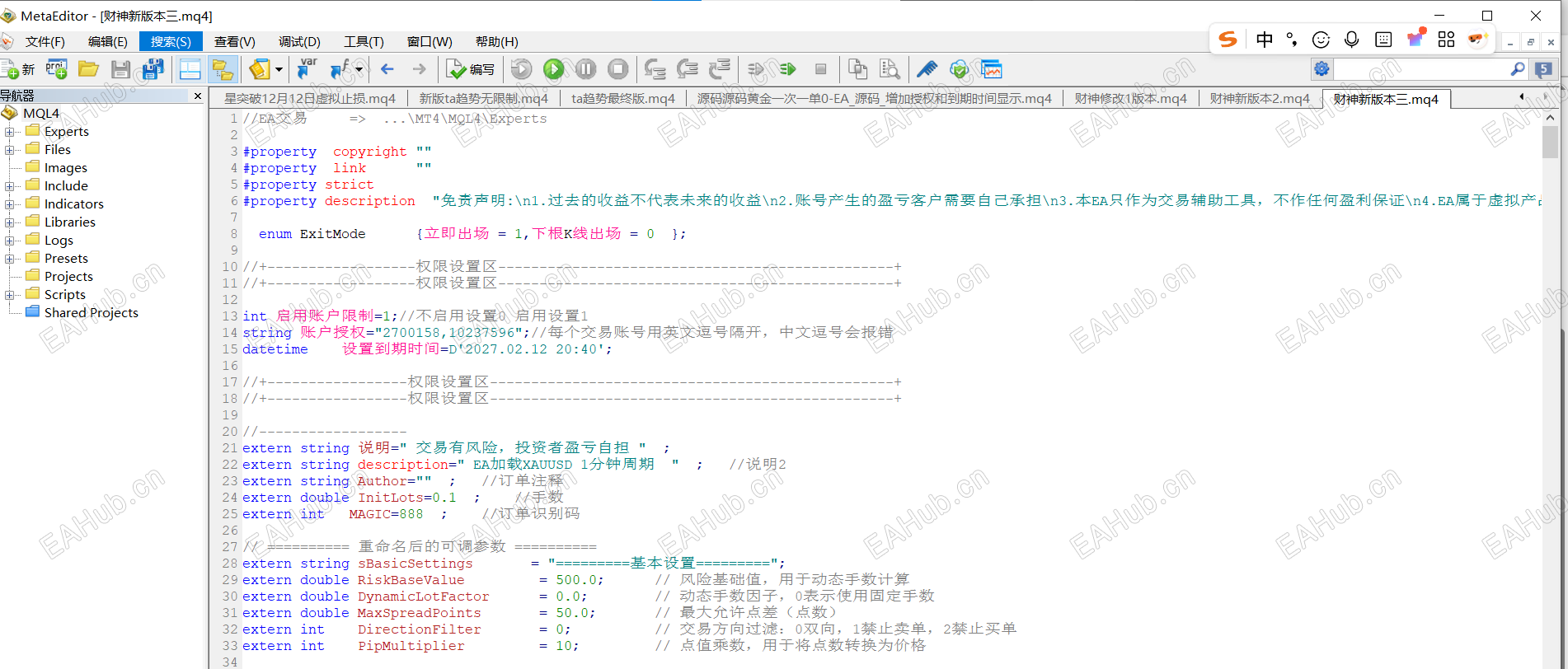Switch to ta趋势最终版.mq4 tab
1568x669 pixels.
pos(623,99)
